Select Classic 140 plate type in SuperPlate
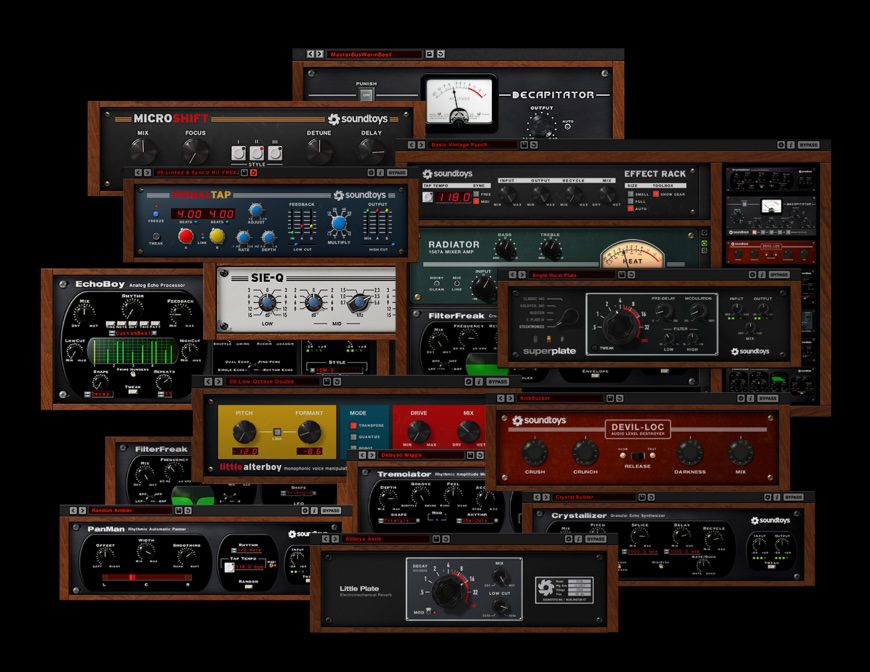Viewport: 870px width, 672px height. pyautogui.click(x=534, y=300)
